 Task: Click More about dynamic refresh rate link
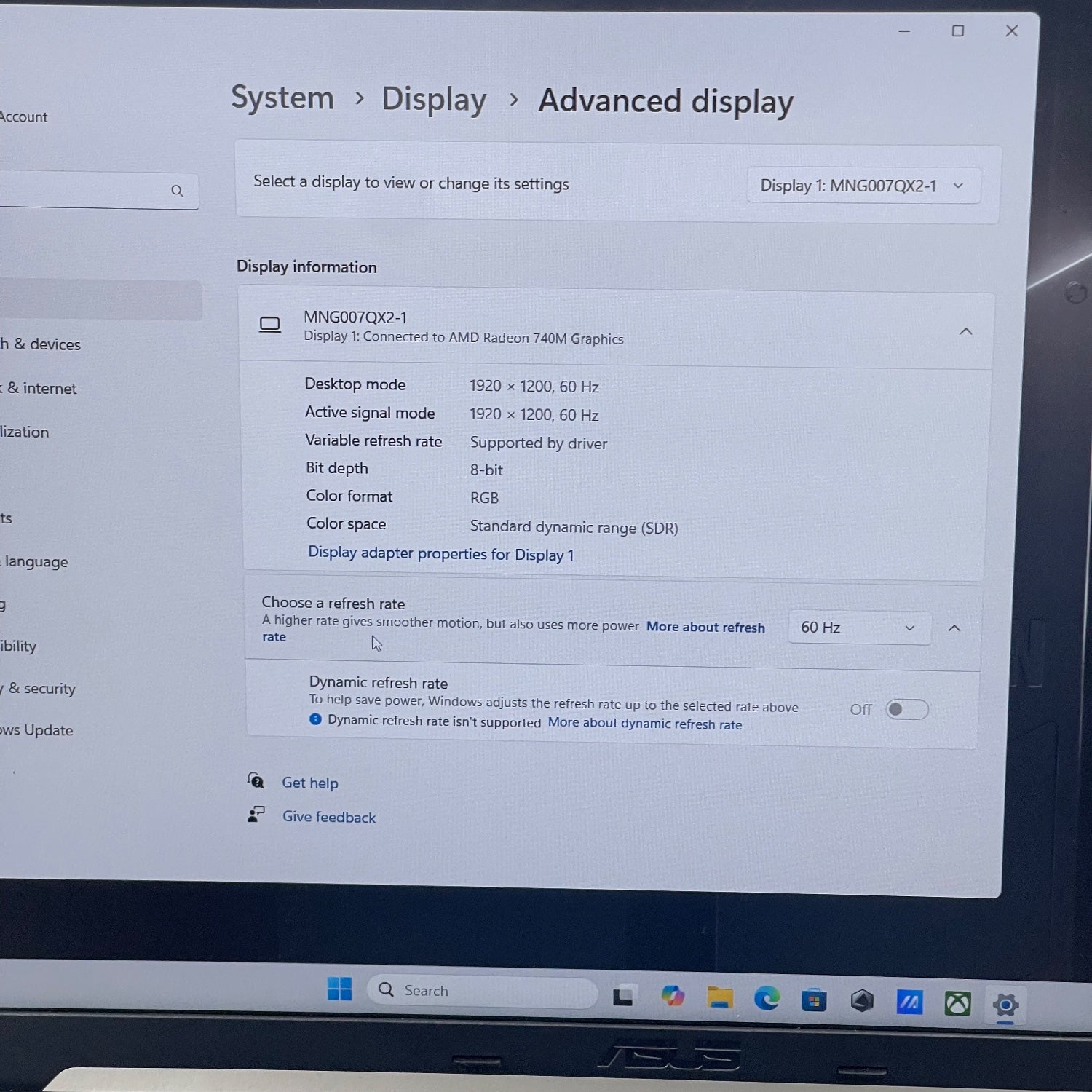644,724
